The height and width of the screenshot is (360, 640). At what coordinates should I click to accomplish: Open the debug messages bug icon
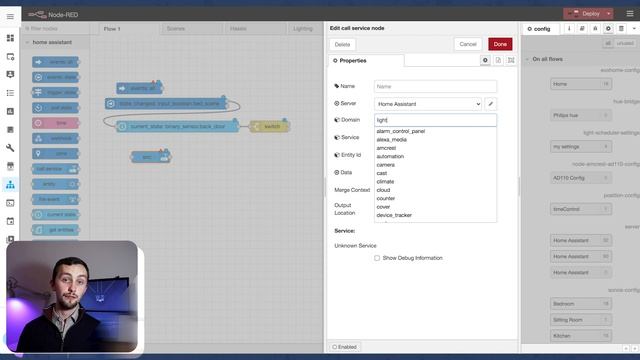point(595,29)
